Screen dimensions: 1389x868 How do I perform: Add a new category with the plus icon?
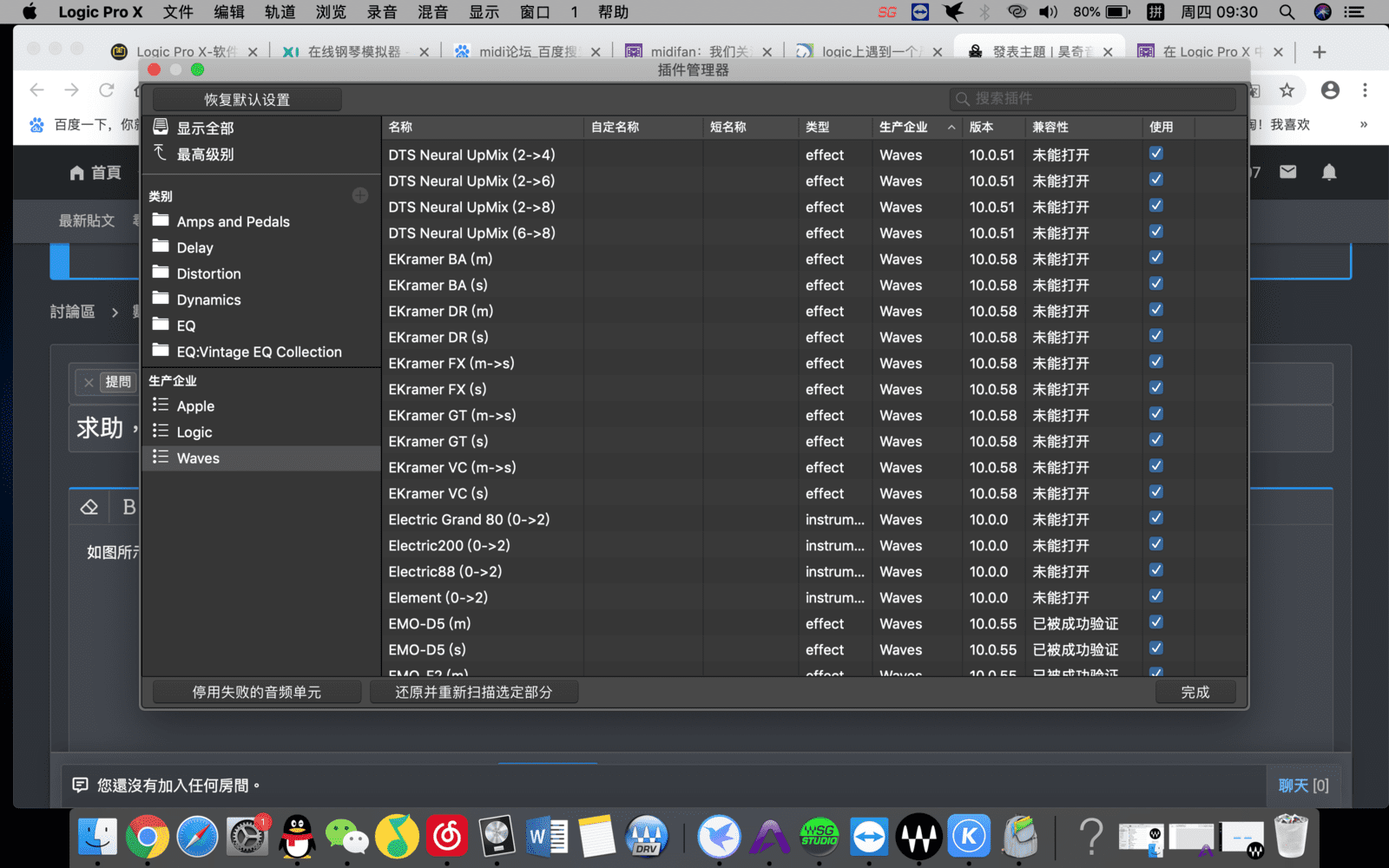click(x=360, y=195)
